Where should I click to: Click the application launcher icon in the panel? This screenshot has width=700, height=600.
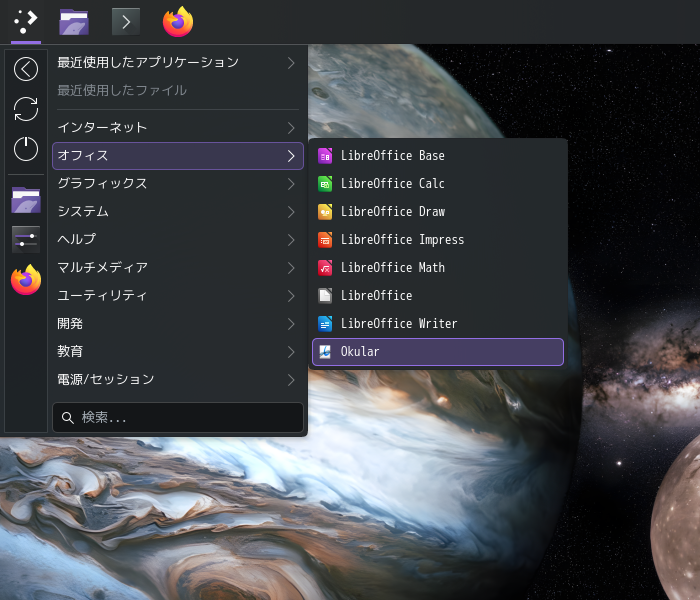pos(26,21)
